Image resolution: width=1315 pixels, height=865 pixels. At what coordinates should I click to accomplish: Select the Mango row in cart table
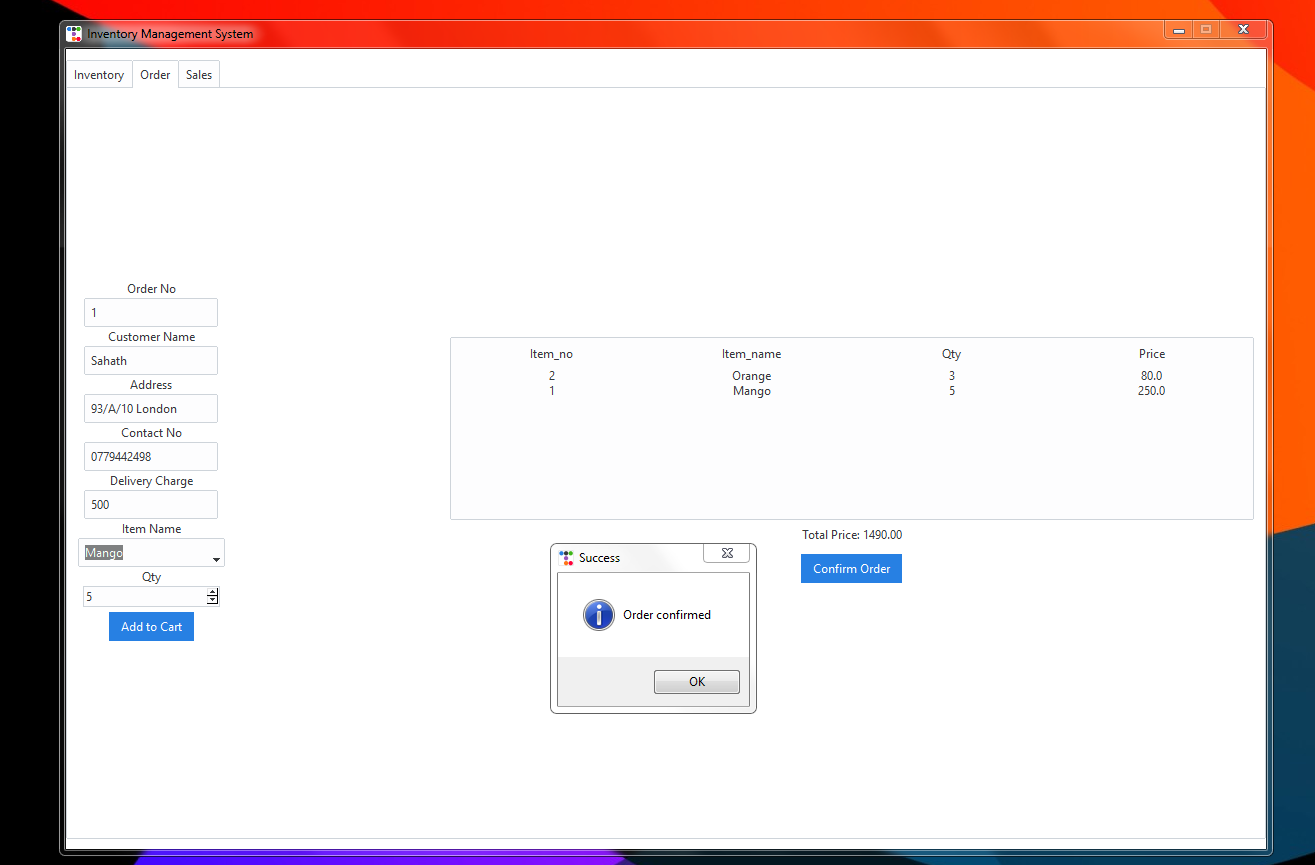click(x=851, y=391)
